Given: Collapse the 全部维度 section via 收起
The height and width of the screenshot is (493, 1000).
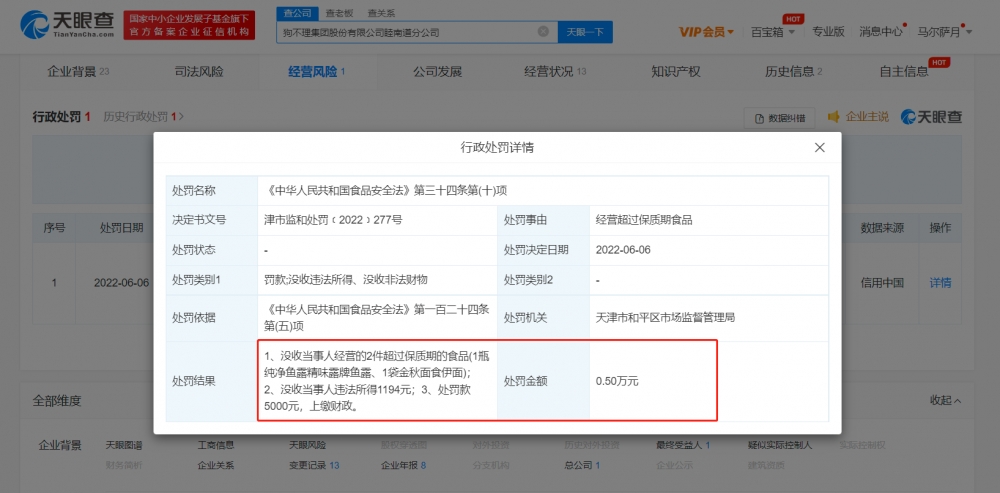Looking at the screenshot, I should point(945,401).
